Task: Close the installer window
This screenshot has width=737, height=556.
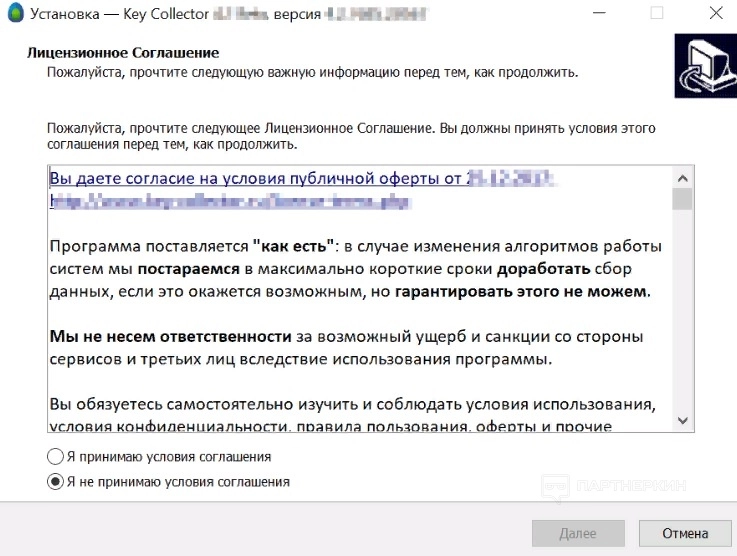Action: coord(716,13)
